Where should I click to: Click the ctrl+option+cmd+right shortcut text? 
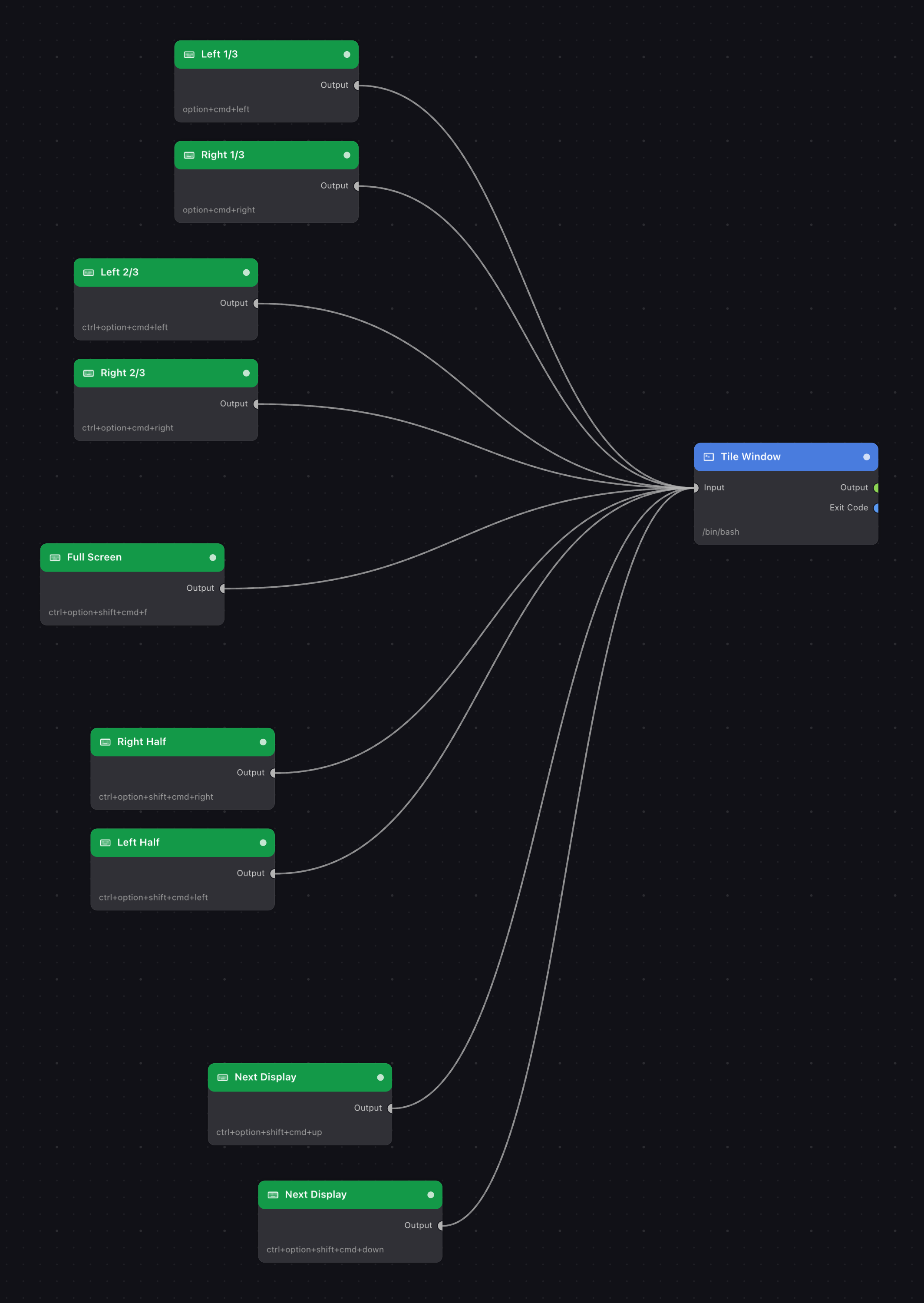128,428
